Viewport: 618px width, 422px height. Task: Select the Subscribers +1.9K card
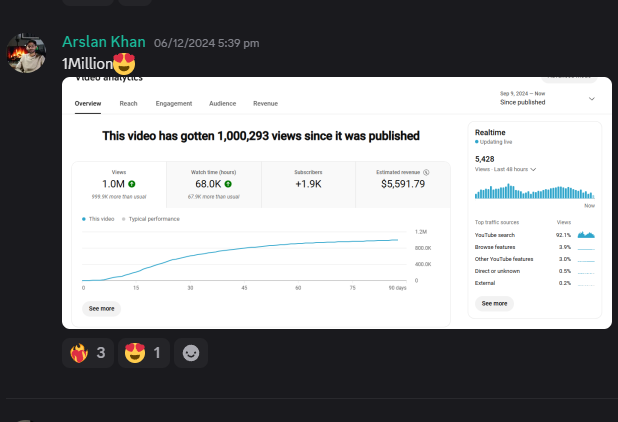click(x=308, y=184)
